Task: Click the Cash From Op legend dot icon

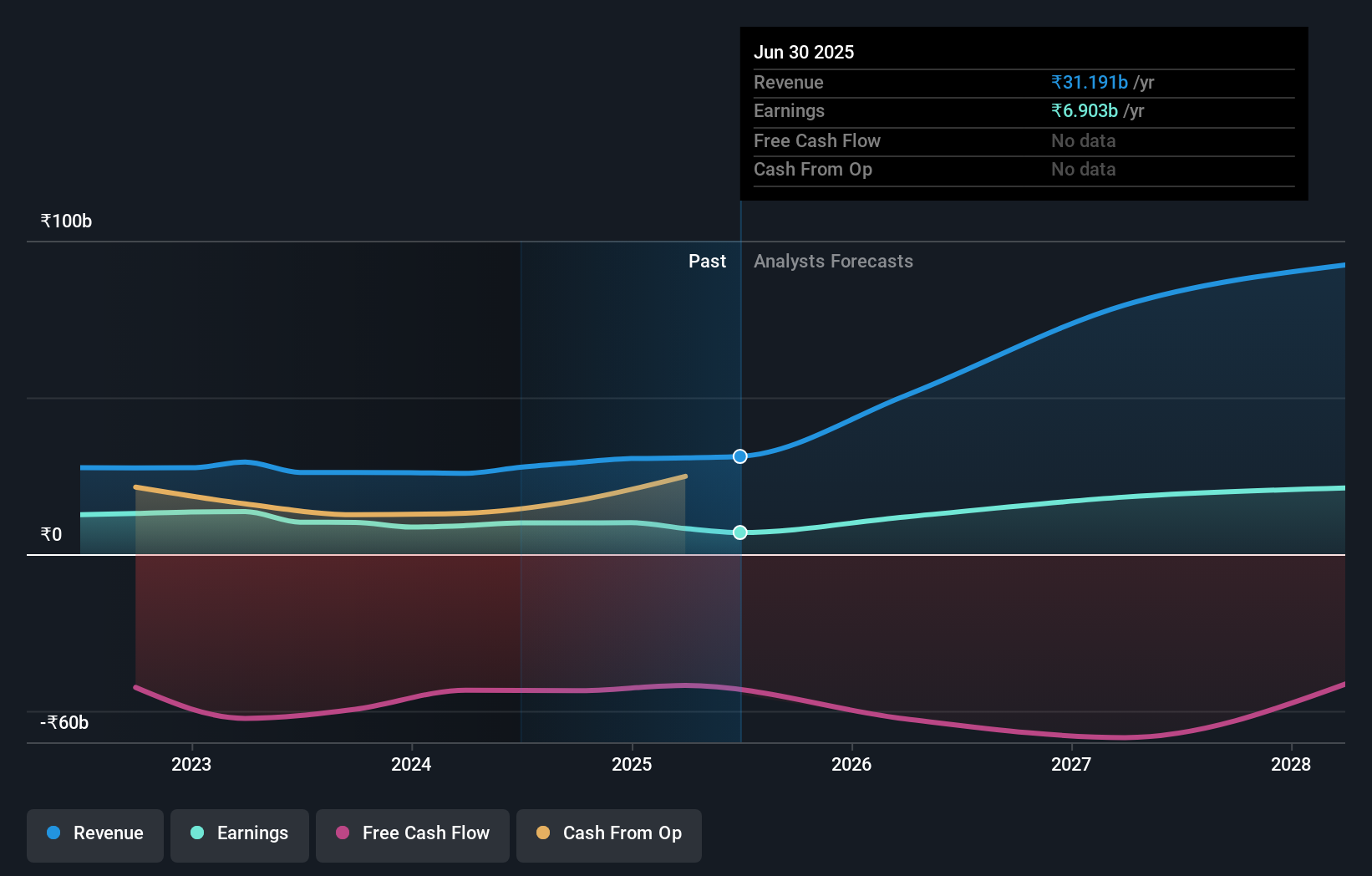Action: (543, 833)
